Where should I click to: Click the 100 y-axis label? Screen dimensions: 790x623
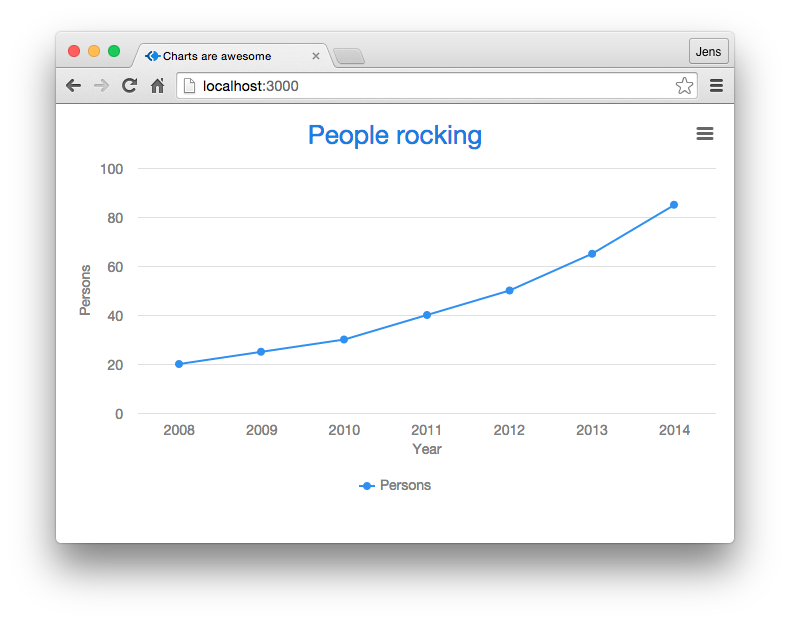coord(111,169)
